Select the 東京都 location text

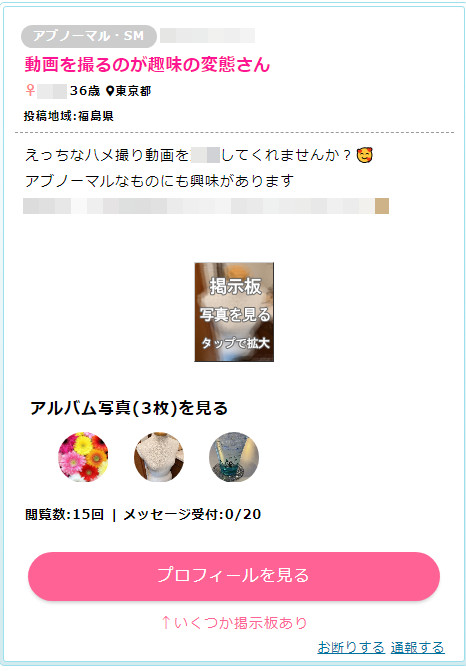[133, 91]
